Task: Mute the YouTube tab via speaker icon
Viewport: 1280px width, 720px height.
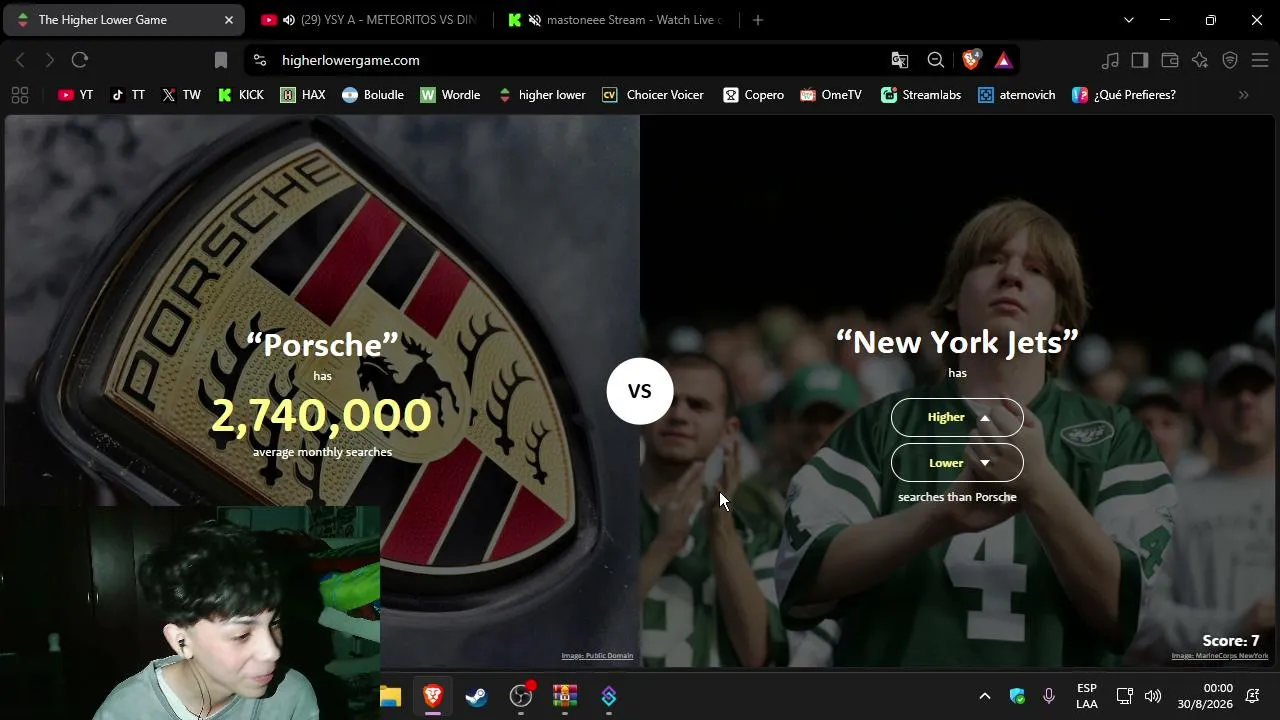Action: coord(288,20)
